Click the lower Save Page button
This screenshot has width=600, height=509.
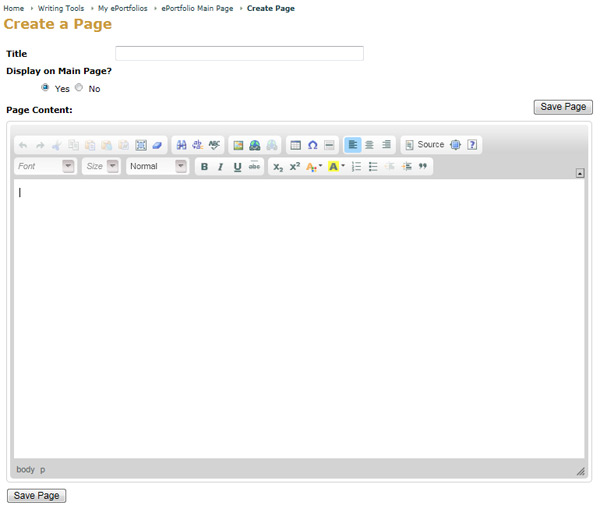coord(36,496)
